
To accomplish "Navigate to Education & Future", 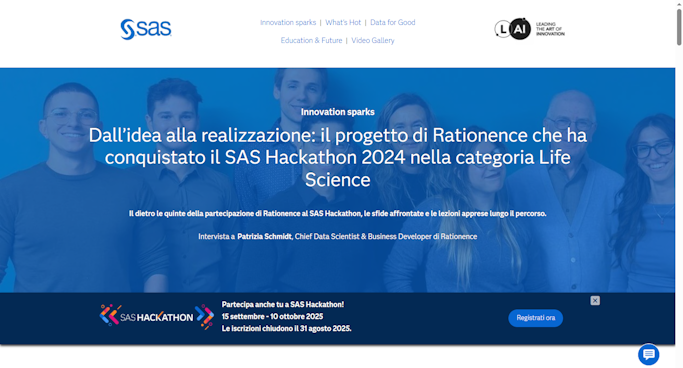I will point(311,40).
